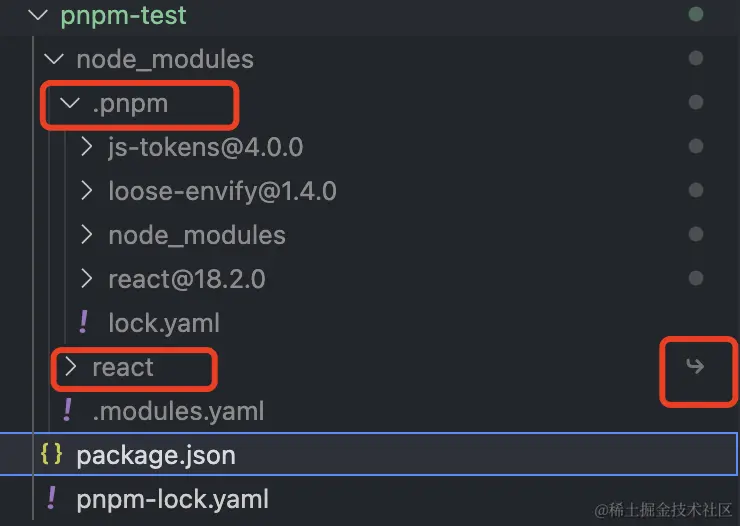Collapse the .pnpm folder chevron
The image size is (740, 526).
(x=70, y=103)
